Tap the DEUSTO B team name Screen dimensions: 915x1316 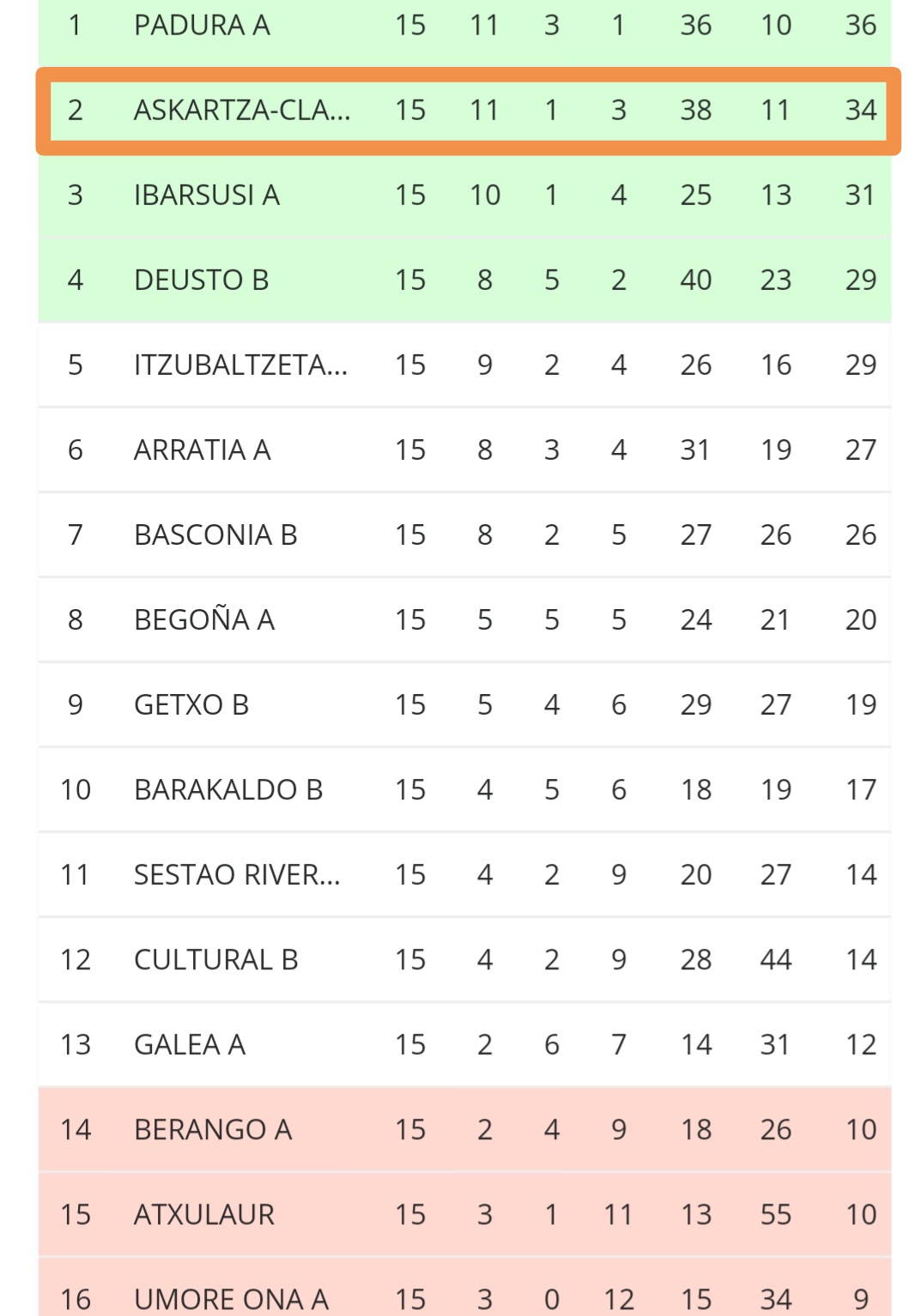point(202,280)
